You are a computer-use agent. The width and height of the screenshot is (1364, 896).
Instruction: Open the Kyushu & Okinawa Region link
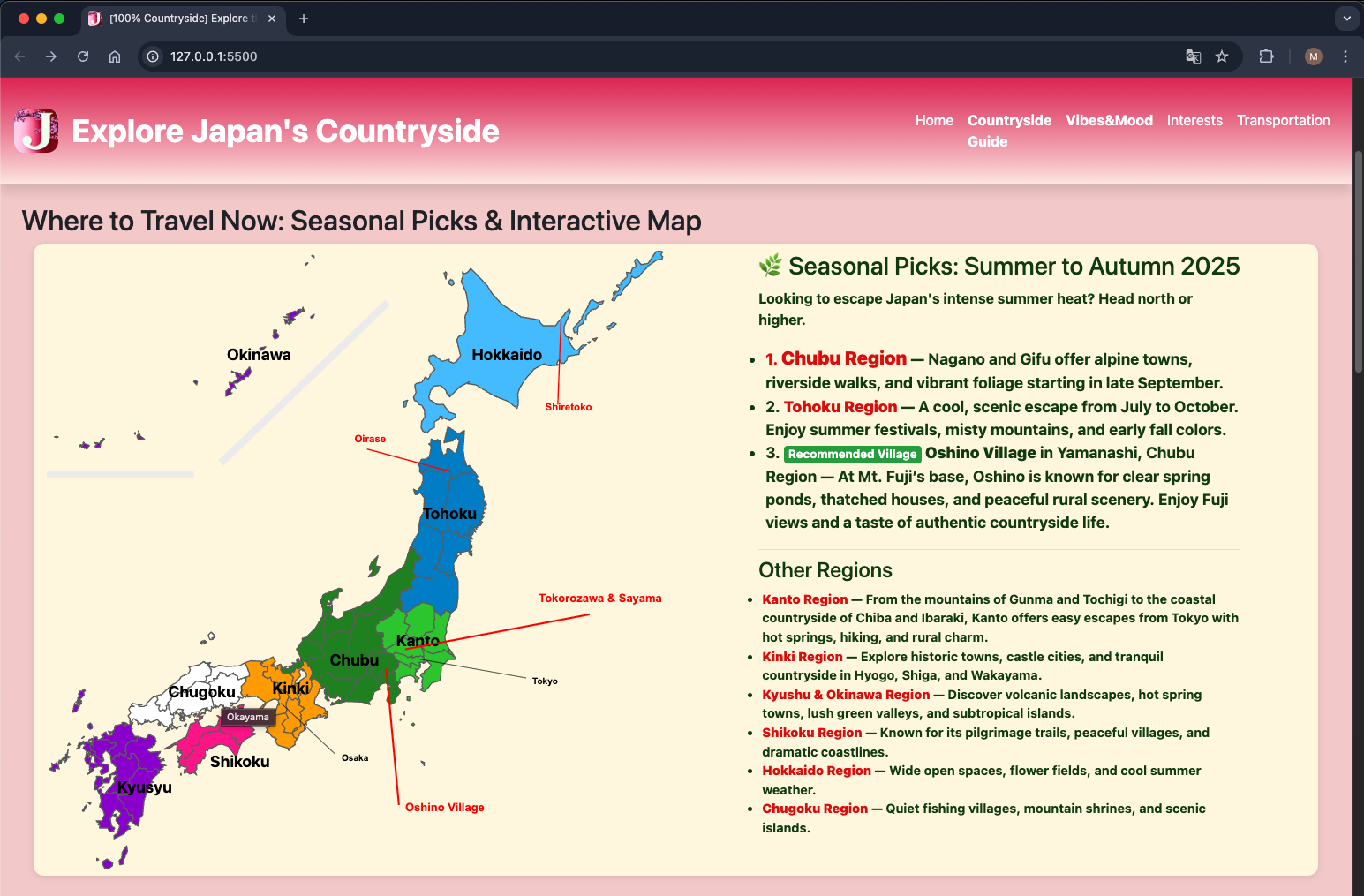(846, 695)
